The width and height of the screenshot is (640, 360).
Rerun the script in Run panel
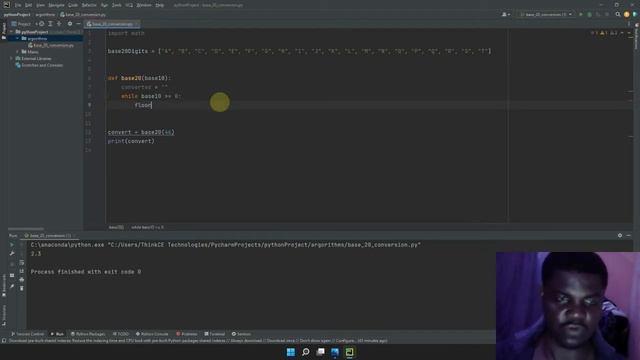click(12, 245)
